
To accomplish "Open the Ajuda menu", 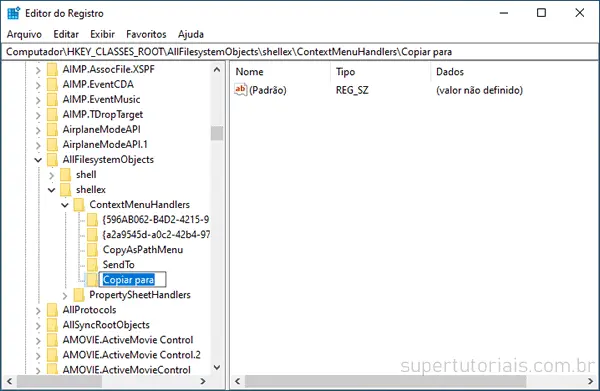I will pyautogui.click(x=191, y=34).
